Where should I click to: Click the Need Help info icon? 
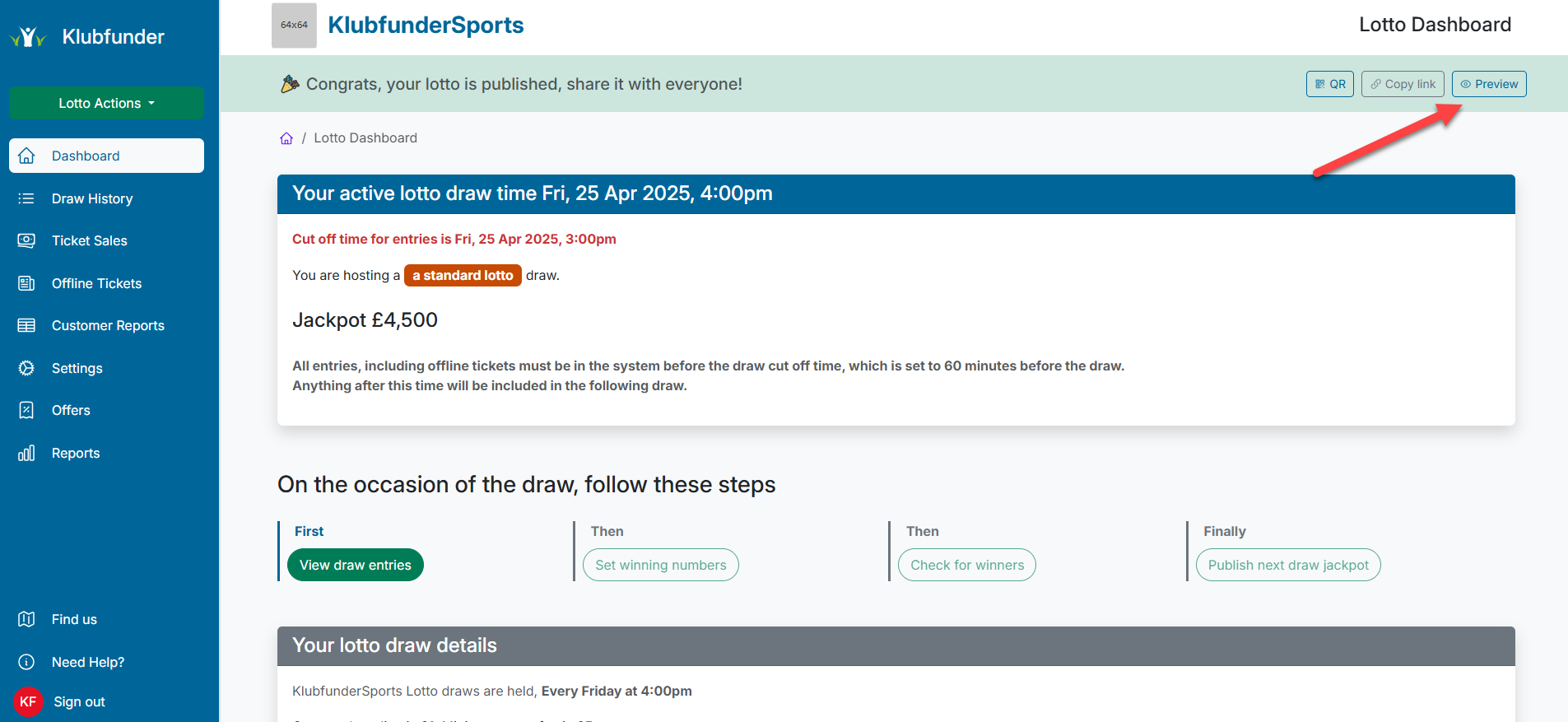point(26,662)
